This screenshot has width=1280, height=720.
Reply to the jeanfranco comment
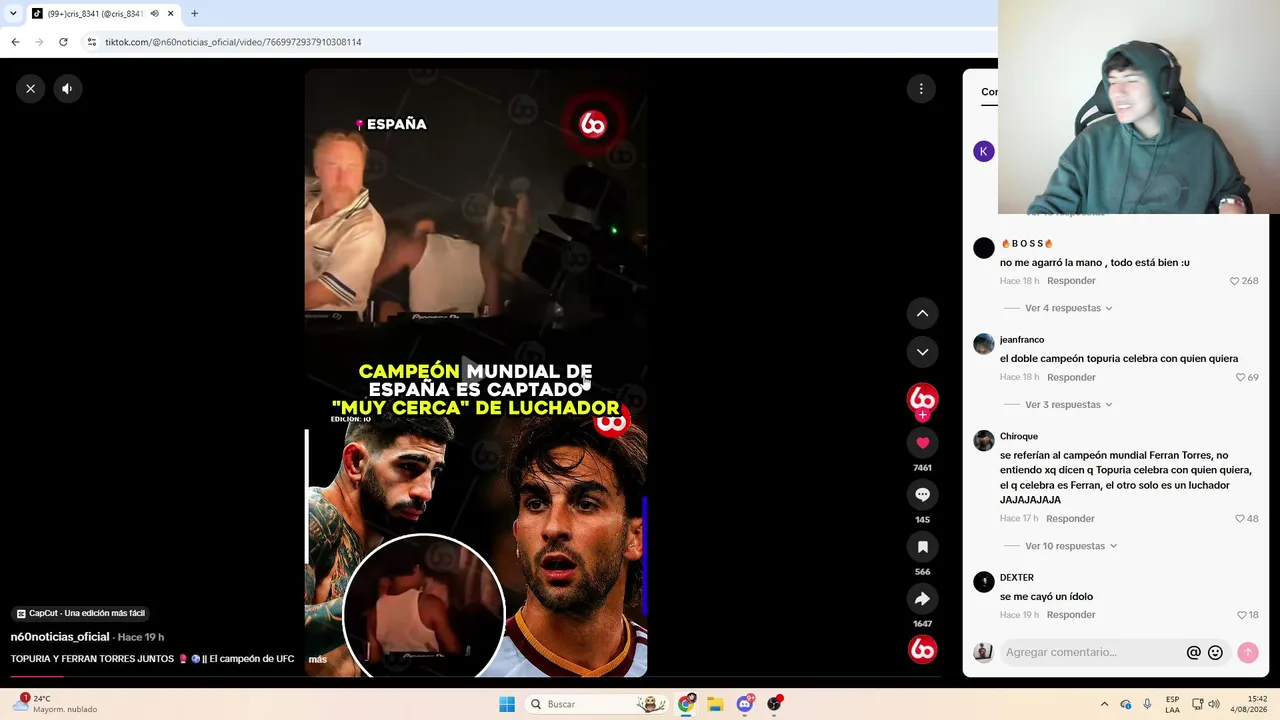(1071, 378)
